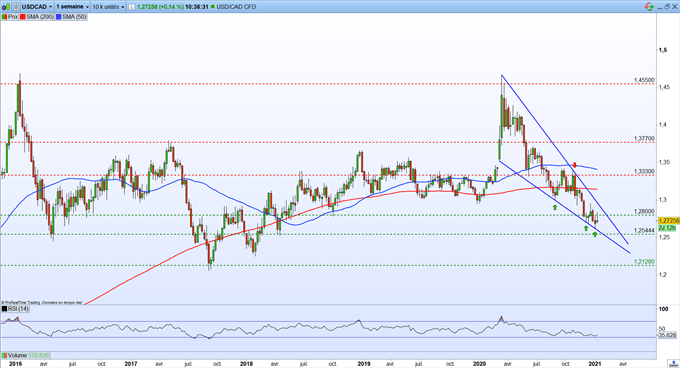Click the Volume value 570 636
Screen dimensions: 680x368
(39, 355)
